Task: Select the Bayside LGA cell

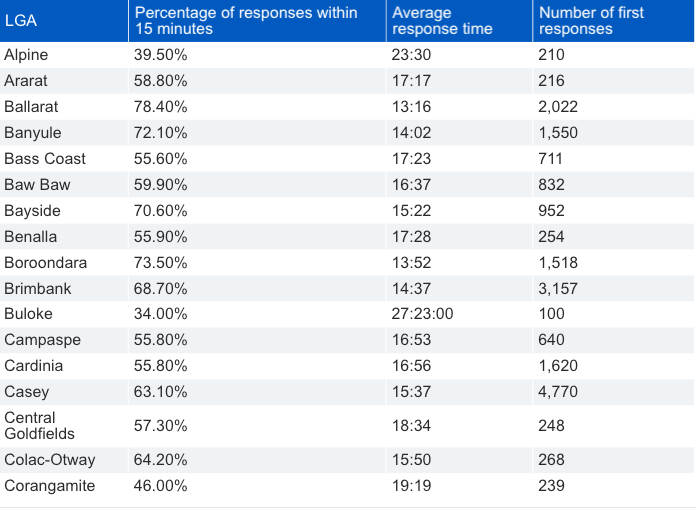Action: (x=32, y=211)
